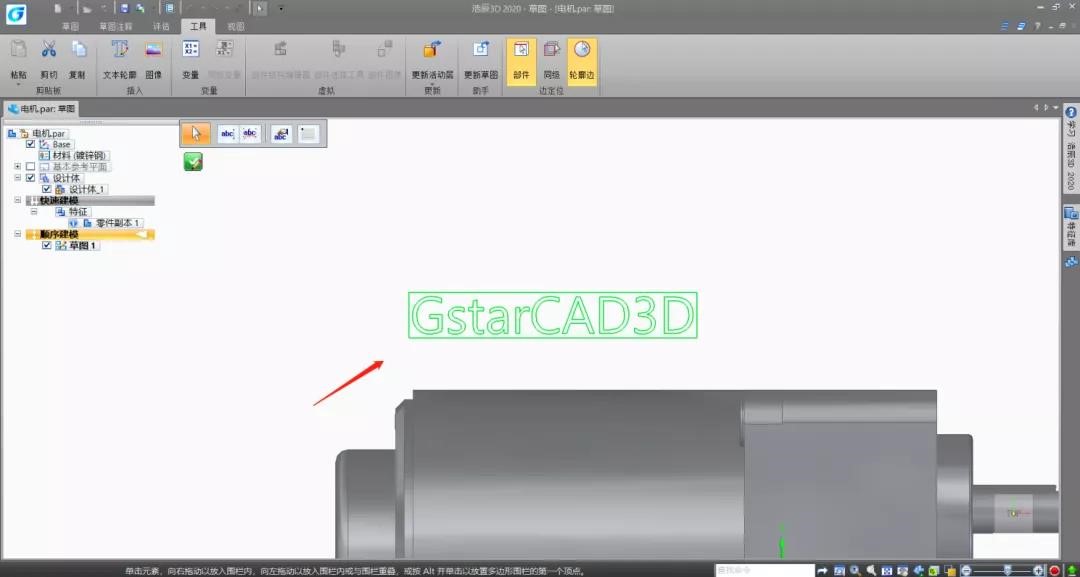The height and width of the screenshot is (577, 1080).
Task: Click the zoom area magnifier icon in status bar
Action: [x=855, y=570]
